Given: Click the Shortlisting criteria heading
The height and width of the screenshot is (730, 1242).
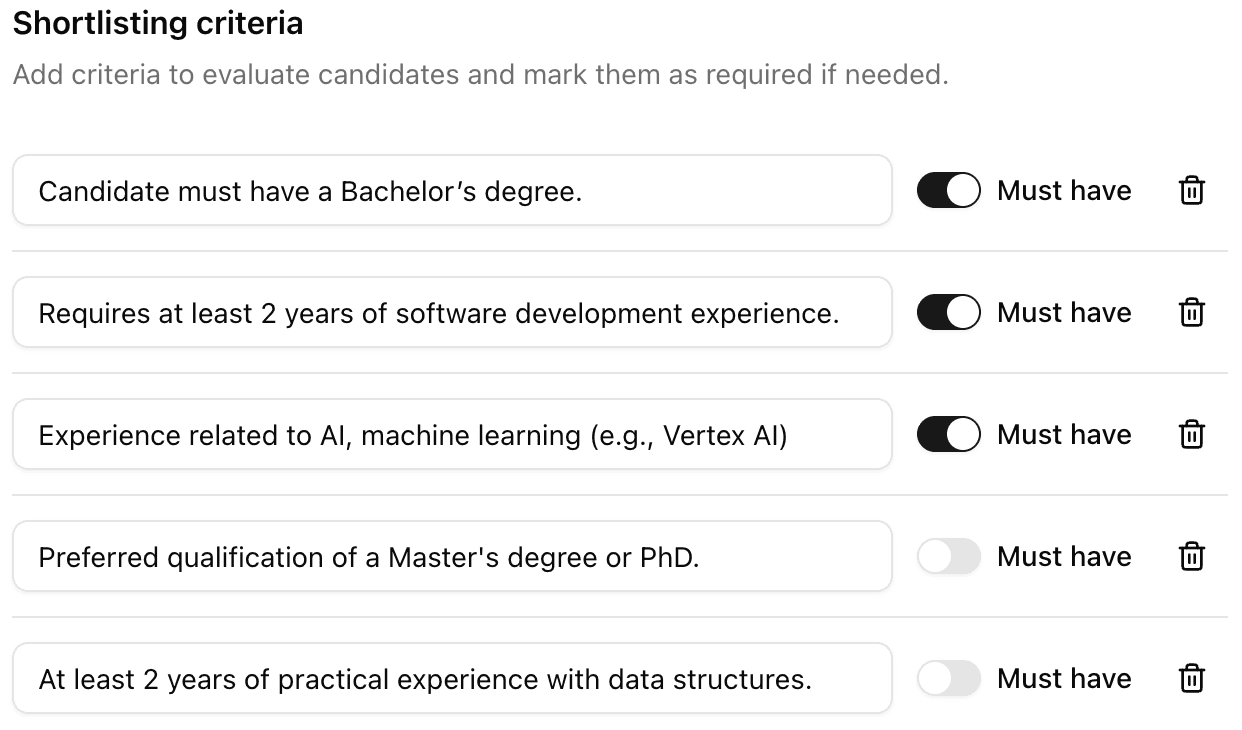Looking at the screenshot, I should click(x=157, y=22).
